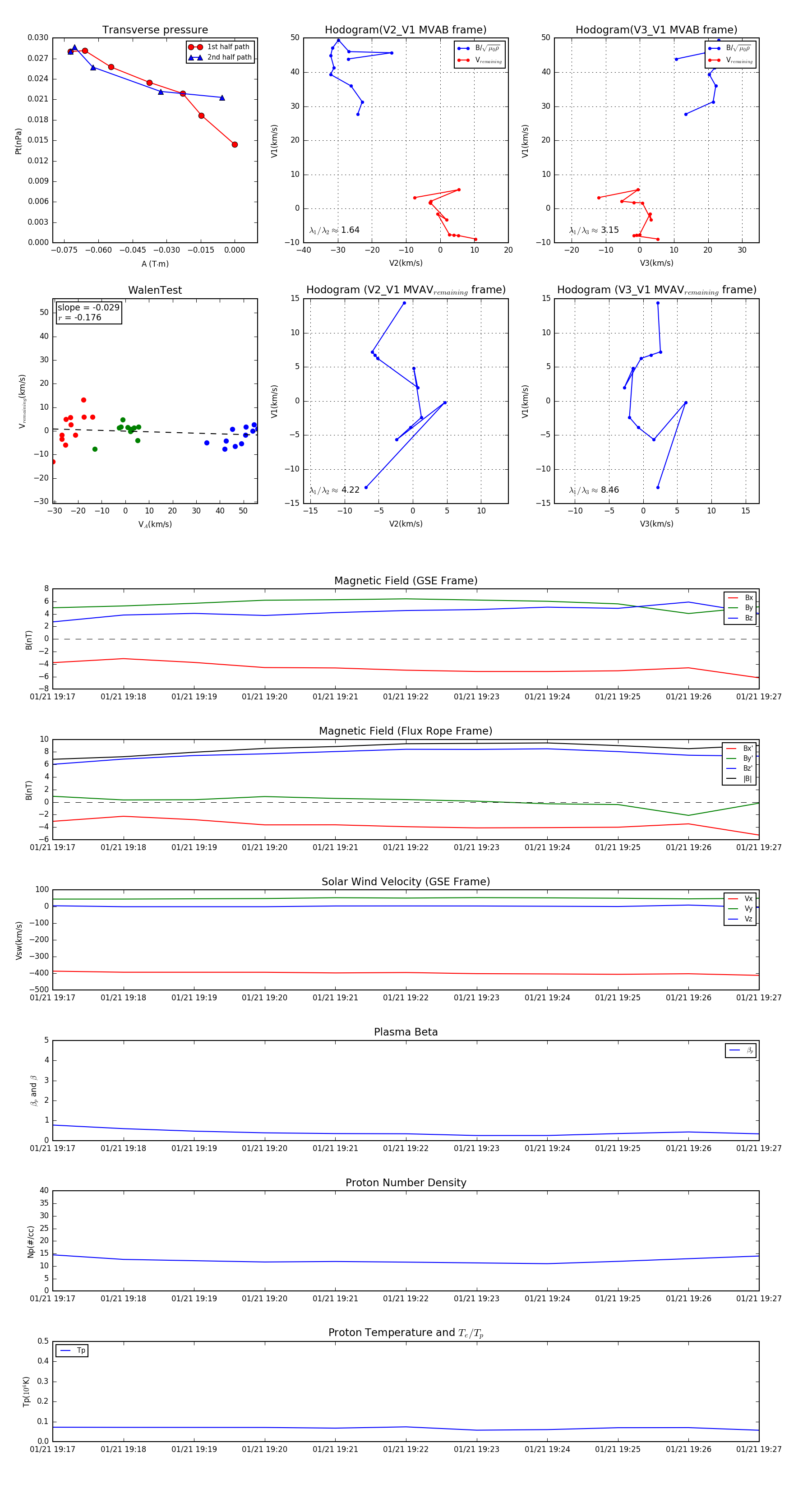
Task: Click the last red circle in Transverse pressure
Action: (235, 144)
